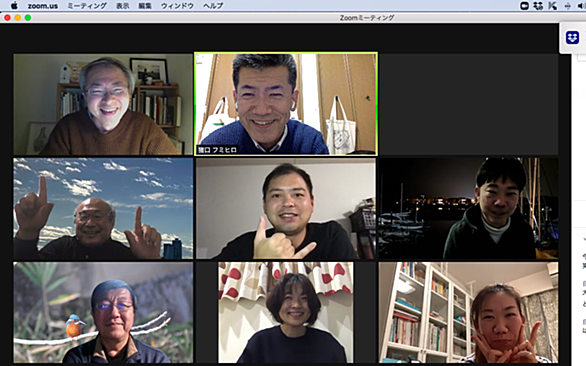Select the video of woman by polka-dot curtain
This screenshot has width=586, height=366.
286,312
